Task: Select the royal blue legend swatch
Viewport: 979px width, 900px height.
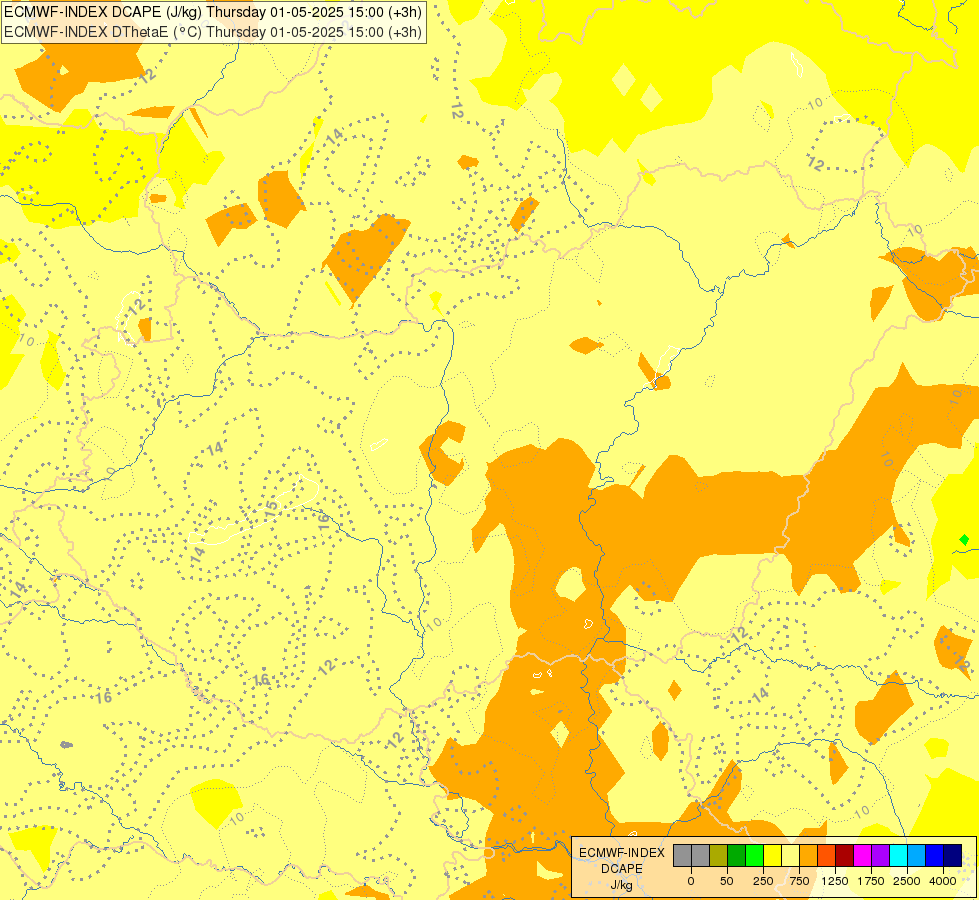Action: [x=935, y=856]
